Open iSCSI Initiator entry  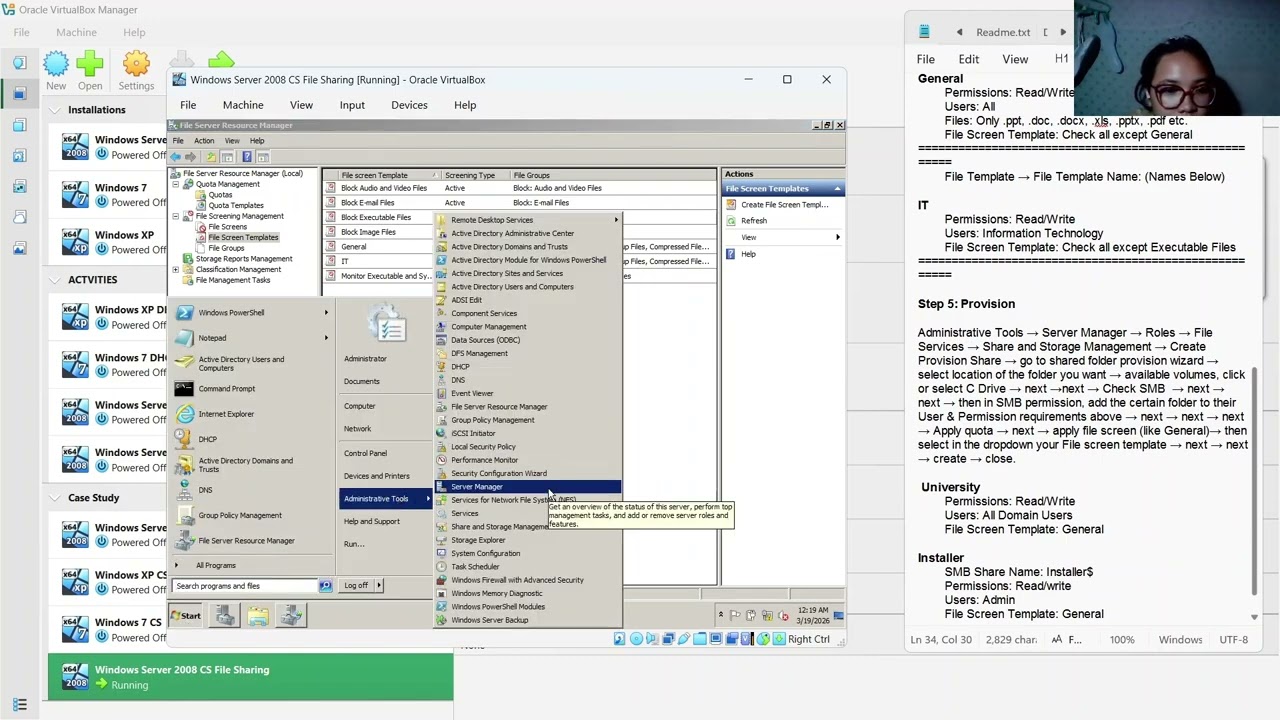point(527,433)
